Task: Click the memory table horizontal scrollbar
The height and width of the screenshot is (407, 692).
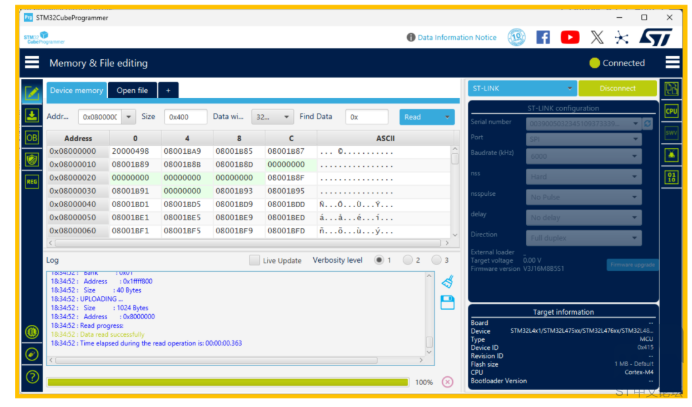Action: point(248,243)
